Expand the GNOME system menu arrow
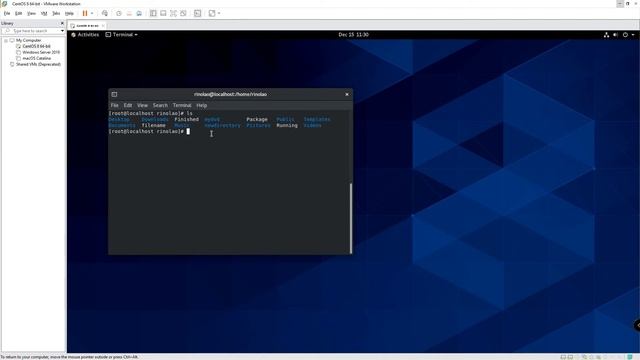The height and width of the screenshot is (360, 640). (x=633, y=35)
